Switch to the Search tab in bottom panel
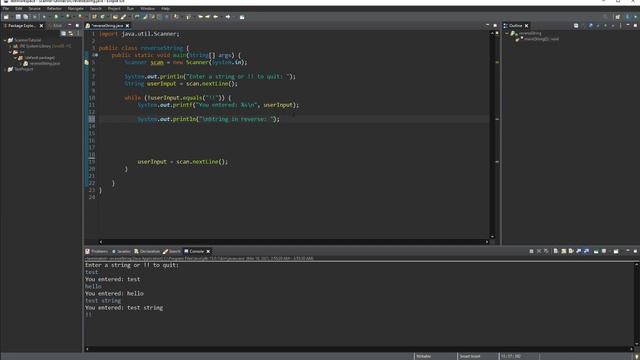The image size is (640, 360). tap(172, 251)
